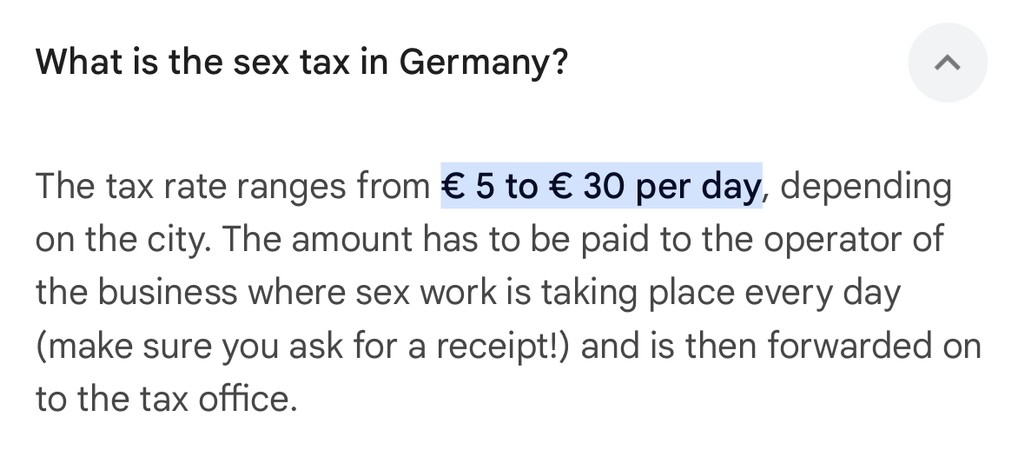Image resolution: width=1024 pixels, height=456 pixels.
Task: Click the highlighted text '€ 5 to € 30 per day'
Action: pos(601,186)
